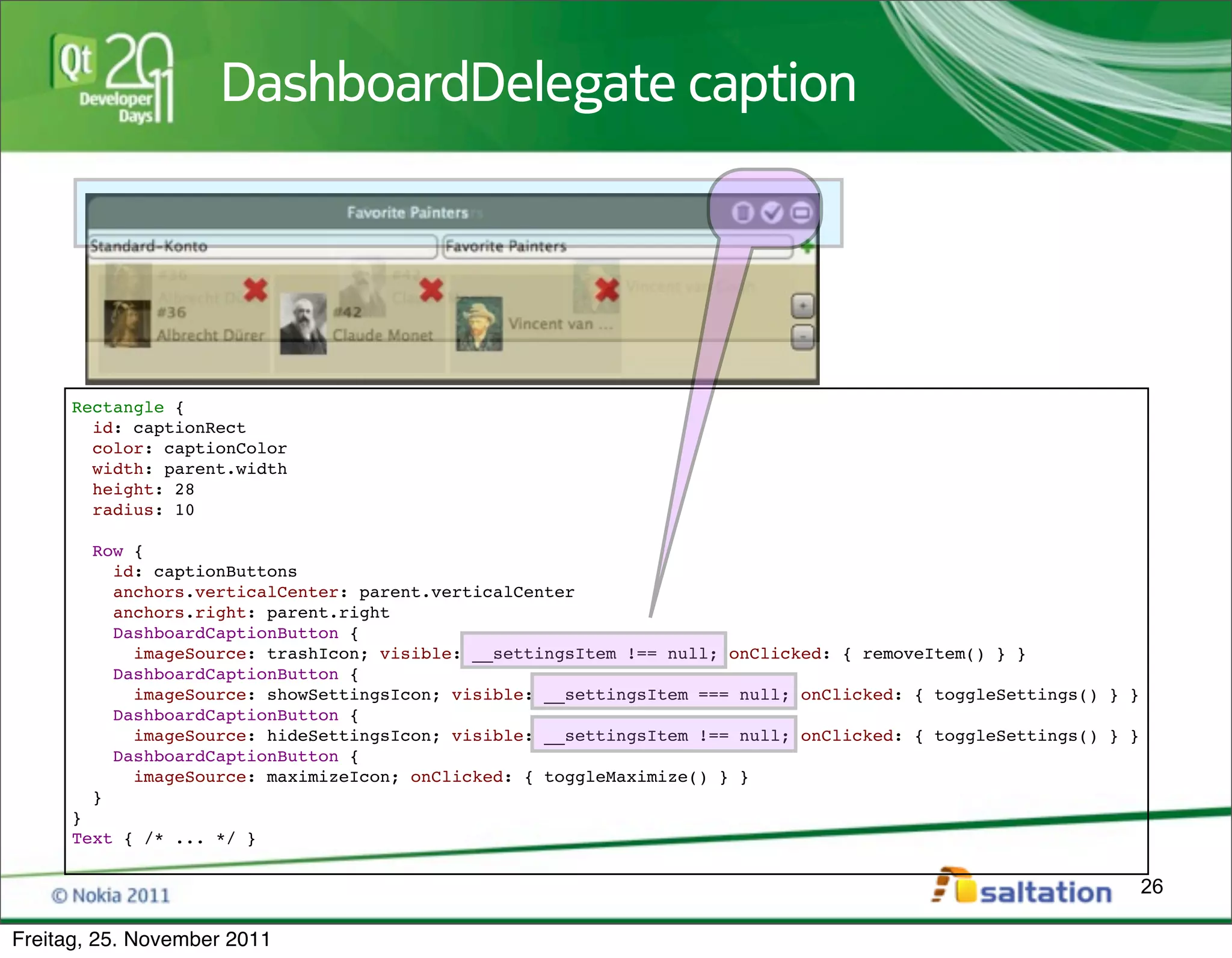Click the name 'Albrecht Dürer'

click(x=211, y=336)
